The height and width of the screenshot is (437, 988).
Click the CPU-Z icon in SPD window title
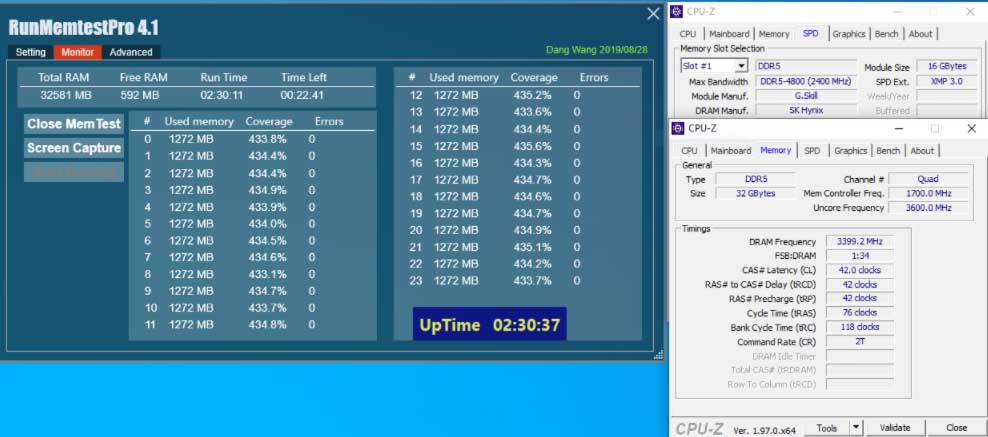tap(677, 11)
